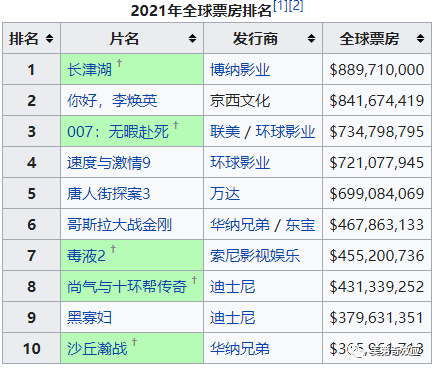Open citation reference [2] in title
This screenshot has width=434, height=370.
point(296,6)
